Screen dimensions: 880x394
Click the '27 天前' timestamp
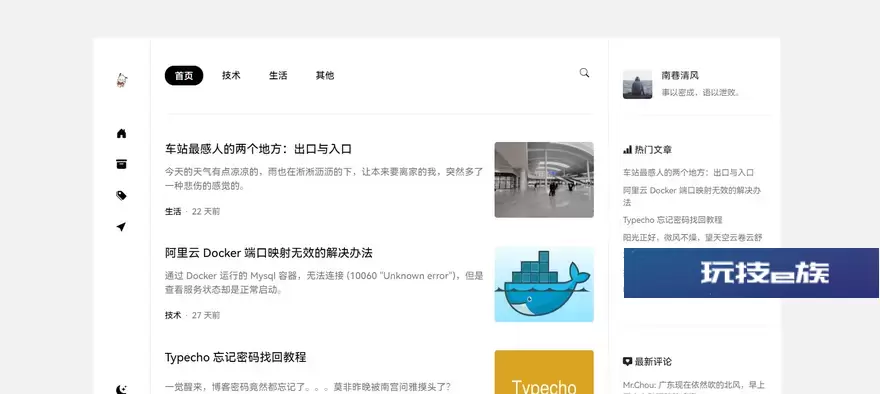206,315
